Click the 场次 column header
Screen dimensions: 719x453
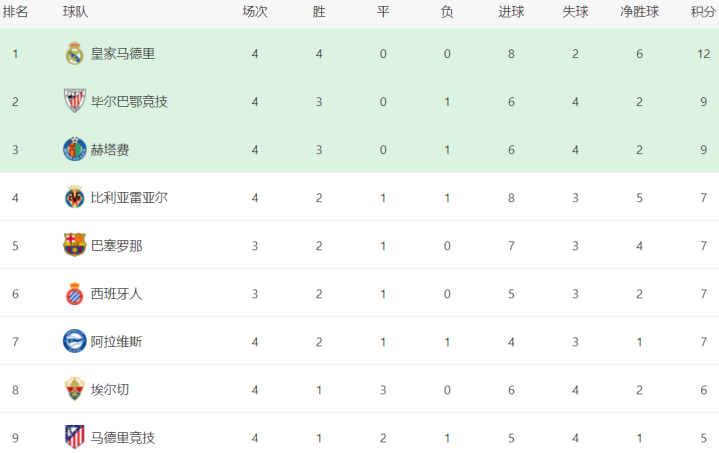coord(255,12)
